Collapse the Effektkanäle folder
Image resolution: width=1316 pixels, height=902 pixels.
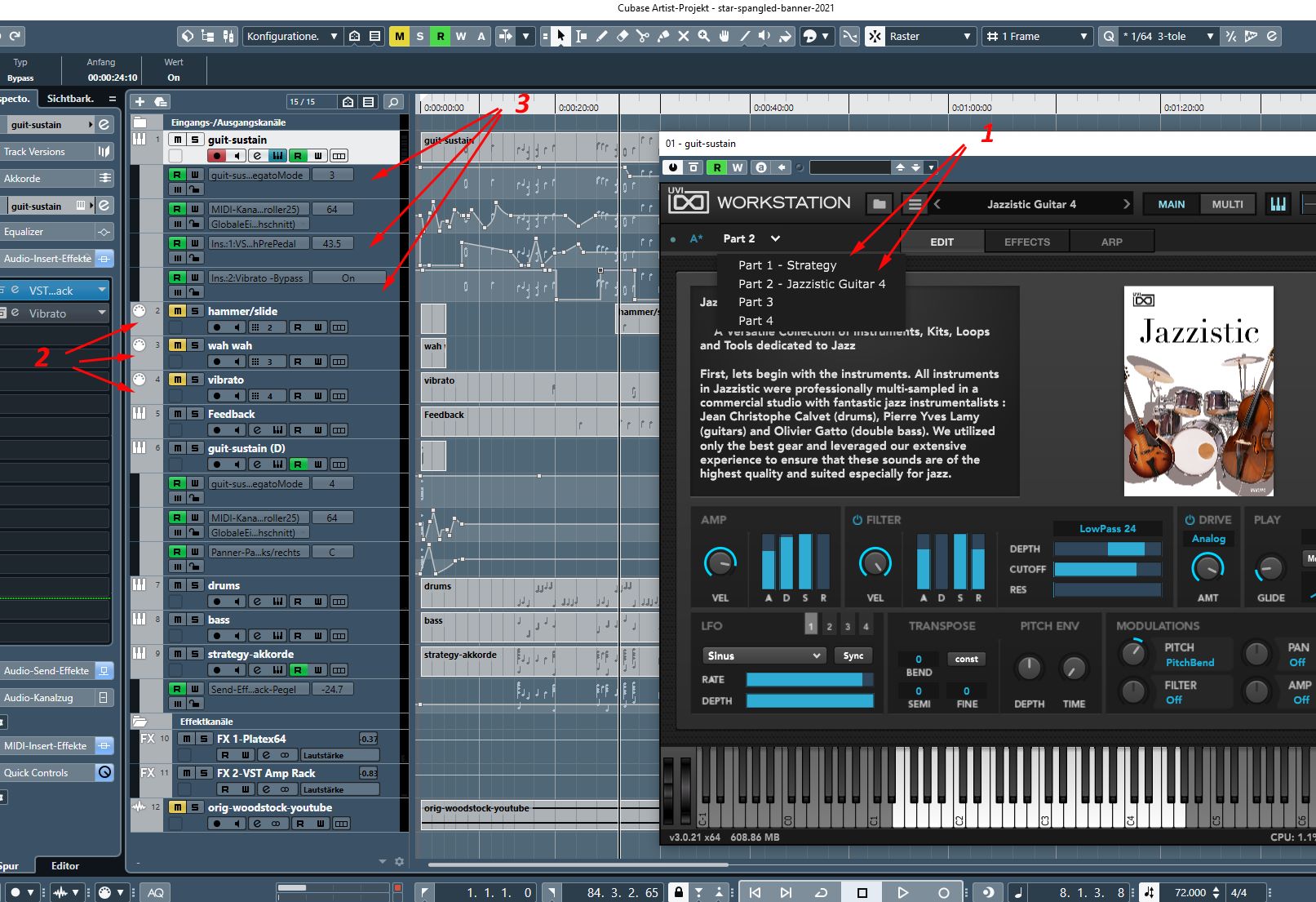click(x=140, y=722)
